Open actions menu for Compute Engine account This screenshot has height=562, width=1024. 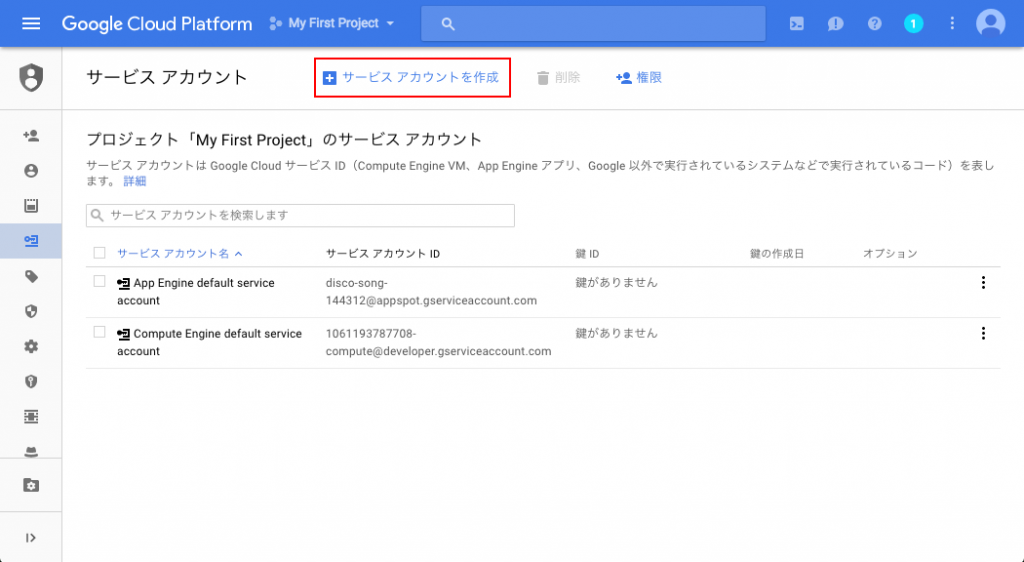click(x=983, y=334)
